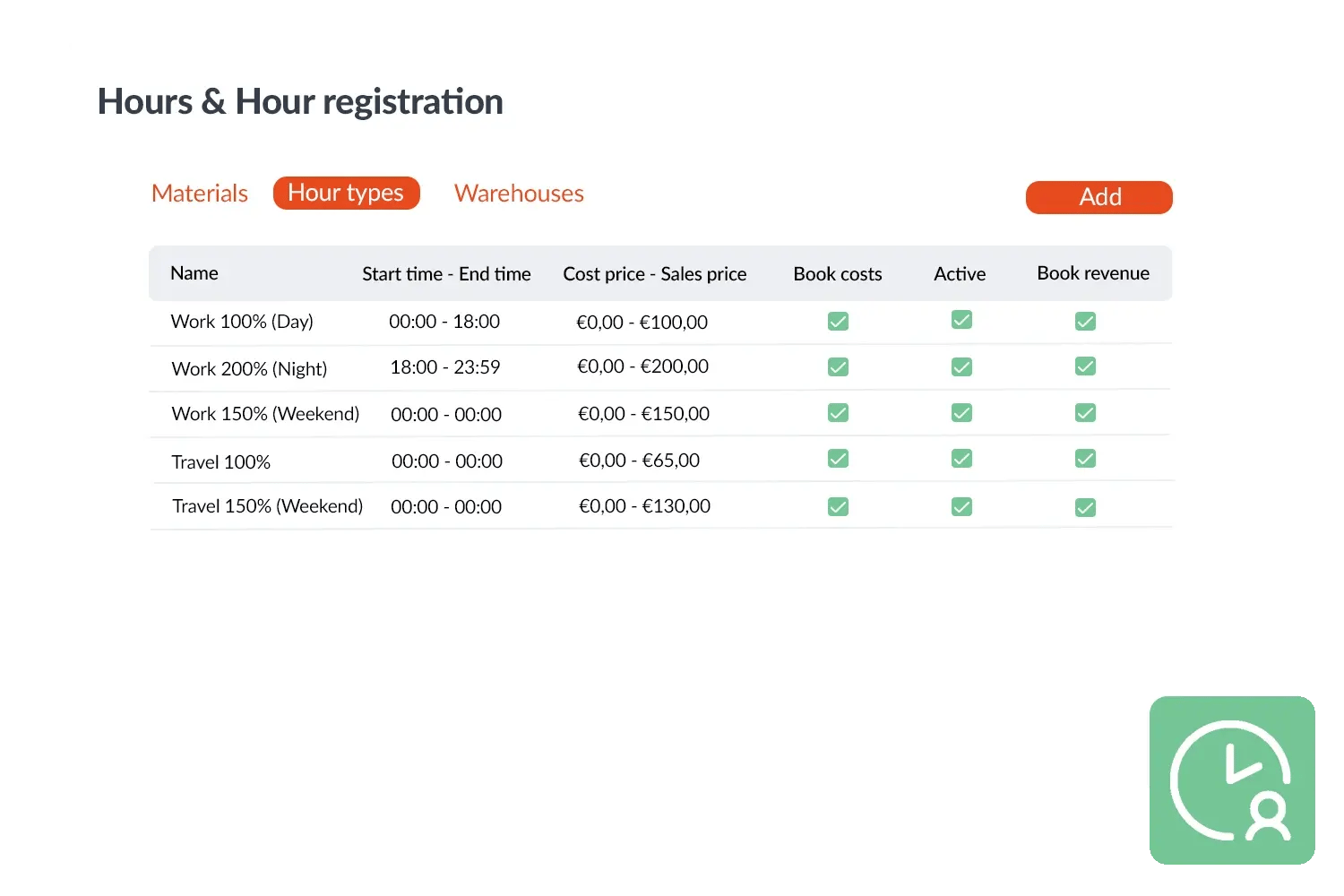This screenshot has width=1344, height=896.
Task: Select the Hour types tab
Action: (346, 194)
